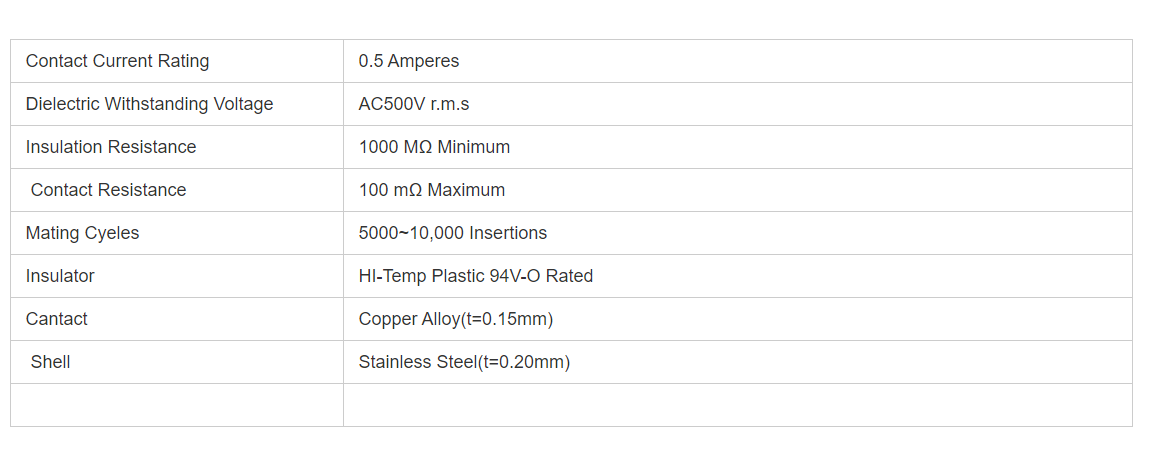This screenshot has height=454, width=1155.
Task: Select the Copper Alloy(t=0.15mm) value
Action: pos(455,319)
